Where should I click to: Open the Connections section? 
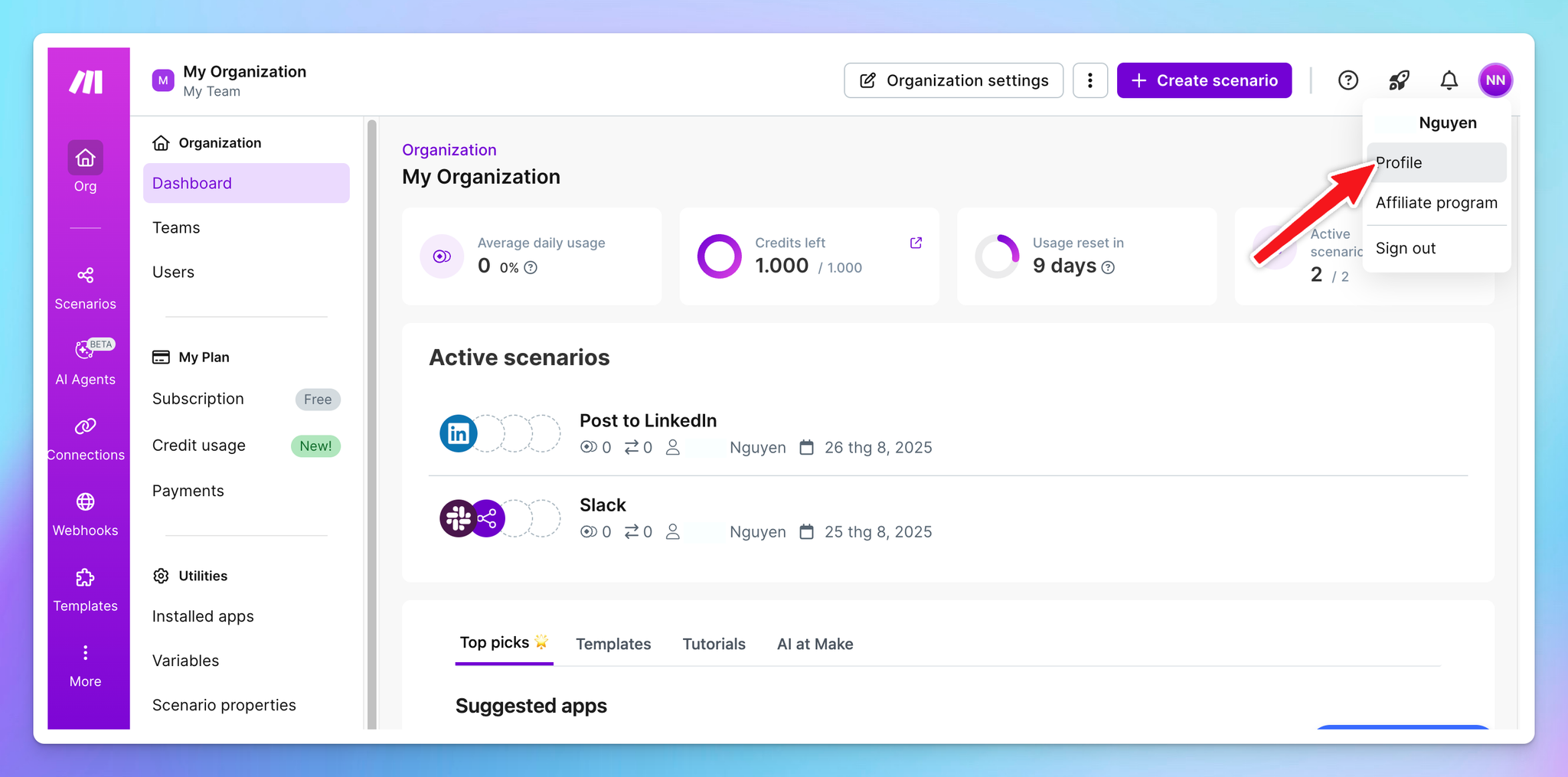85,439
